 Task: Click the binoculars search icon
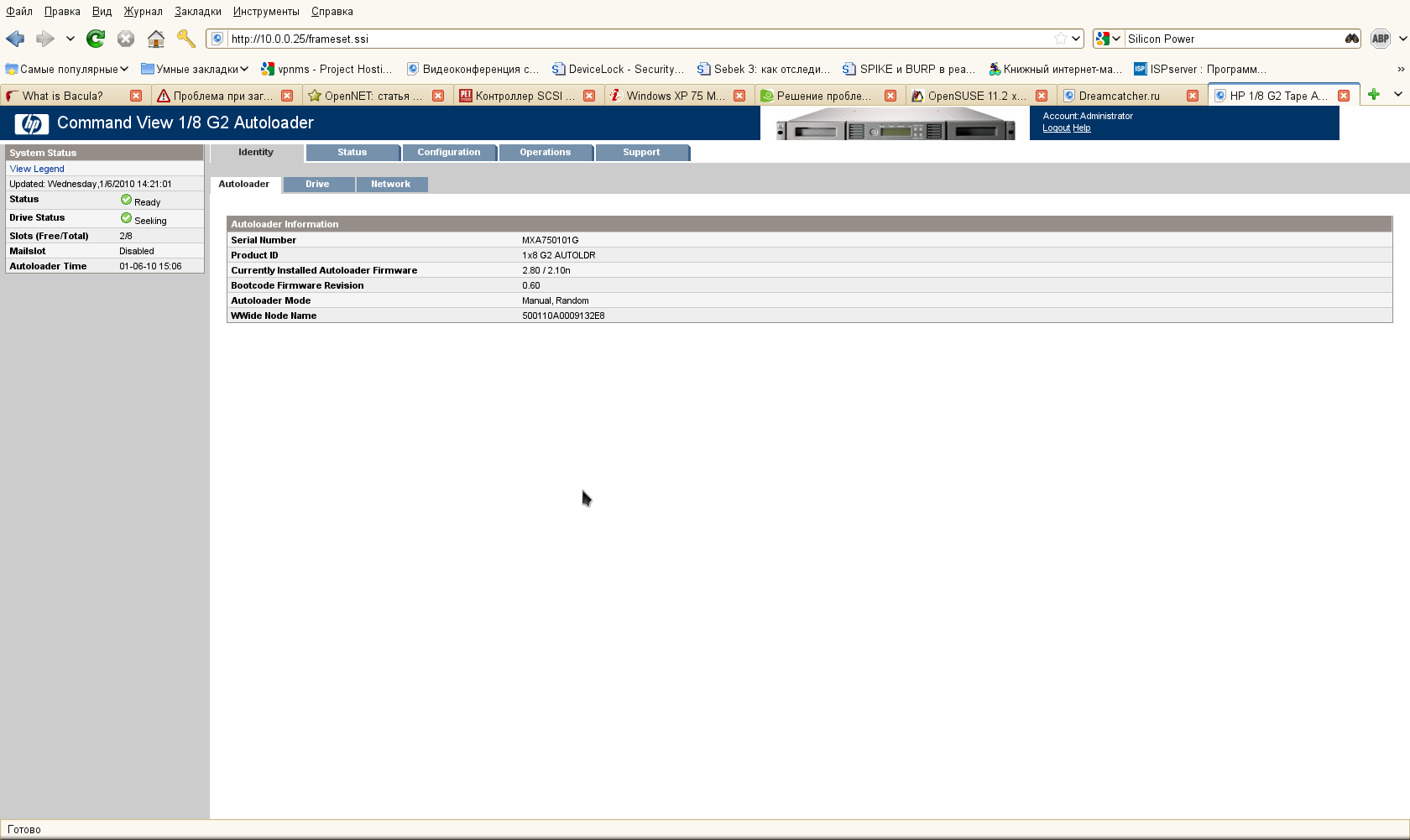[1351, 39]
